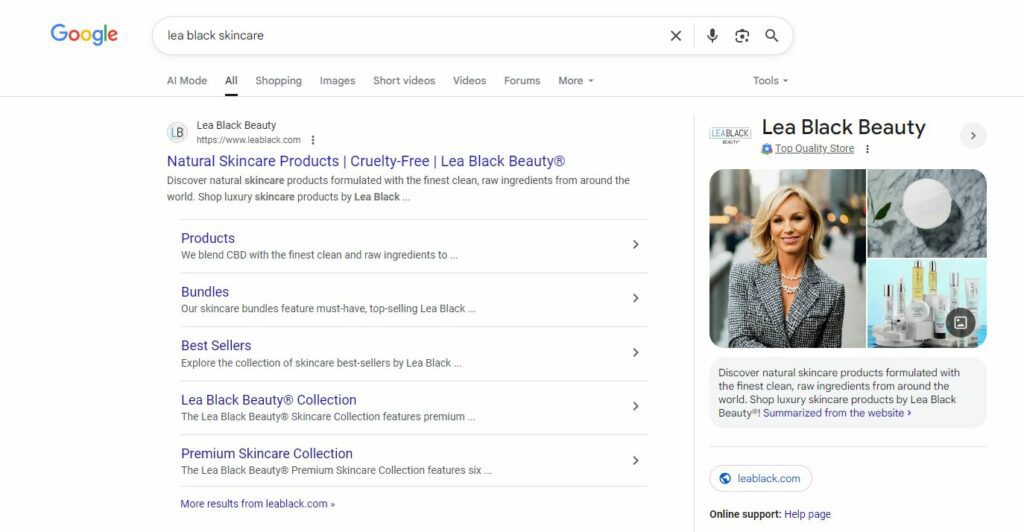The height and width of the screenshot is (532, 1024).
Task: Click the LEABLACK logo in knowledge panel
Action: coord(730,135)
